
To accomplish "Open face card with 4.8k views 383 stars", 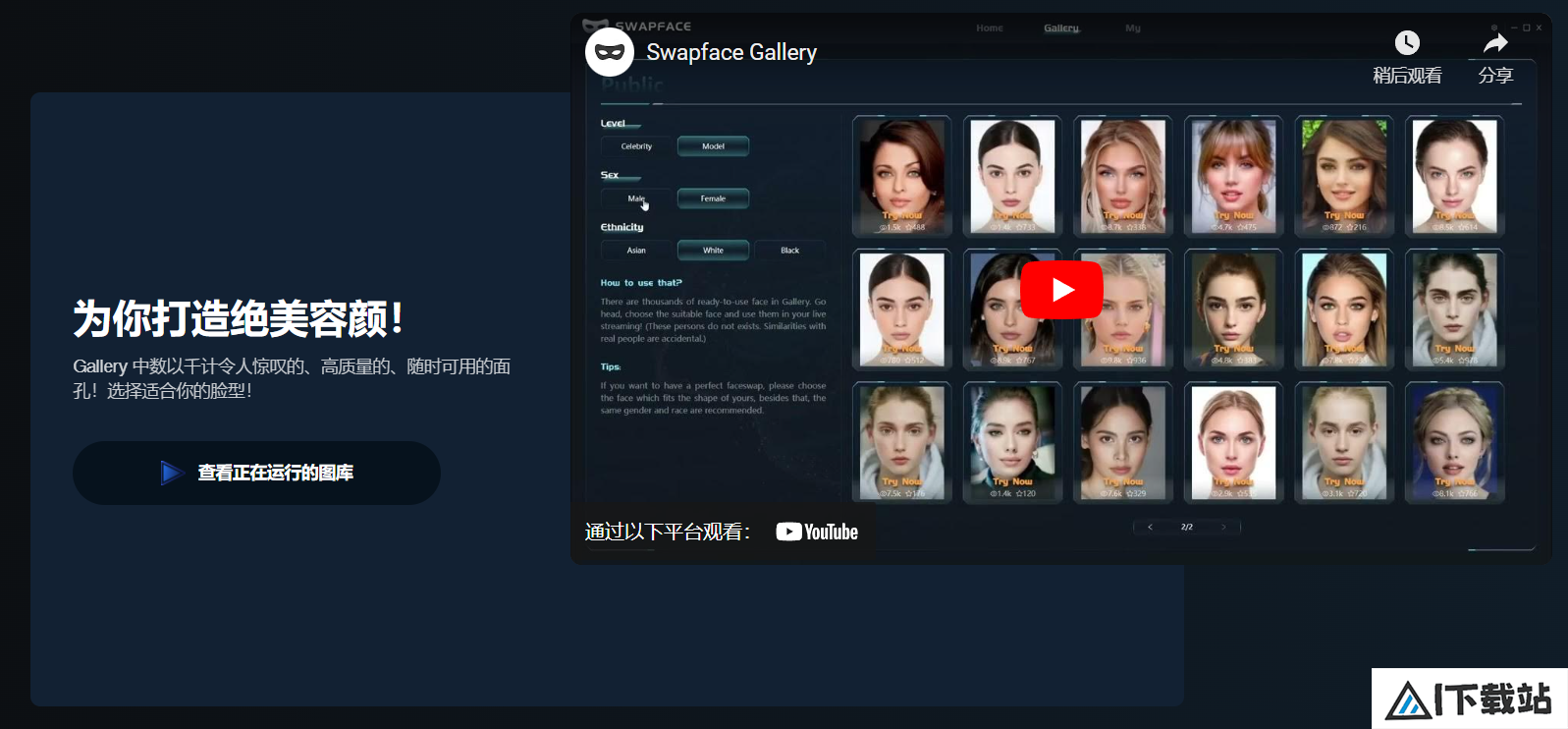I will 1233,309.
